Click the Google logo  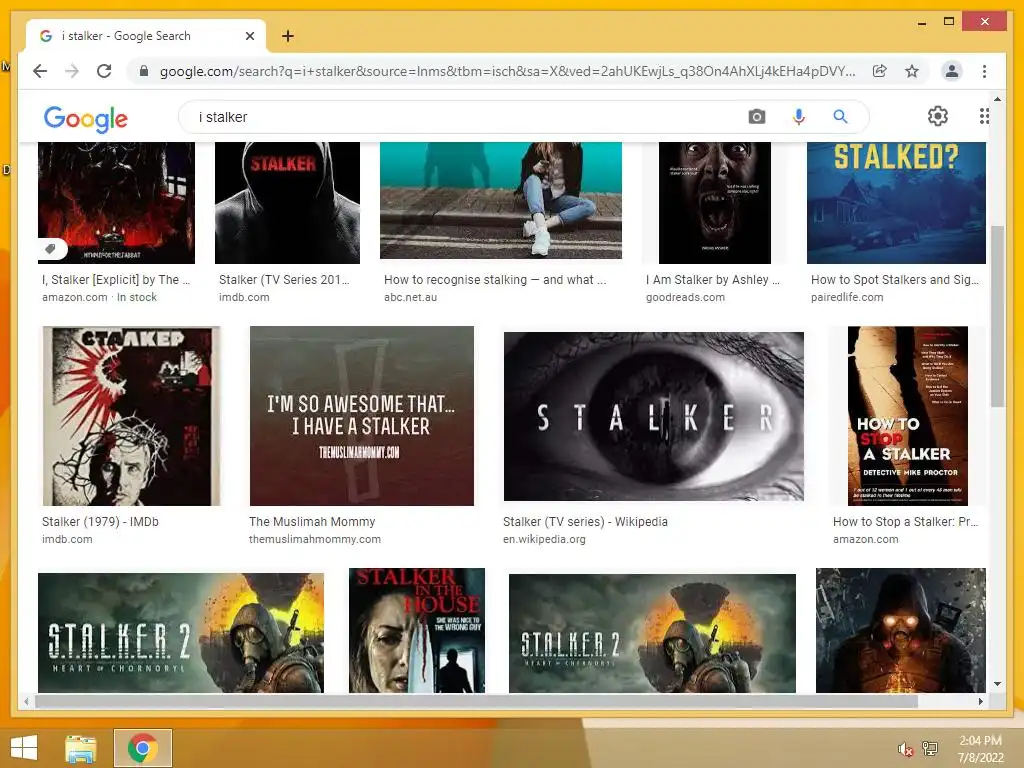point(86,118)
